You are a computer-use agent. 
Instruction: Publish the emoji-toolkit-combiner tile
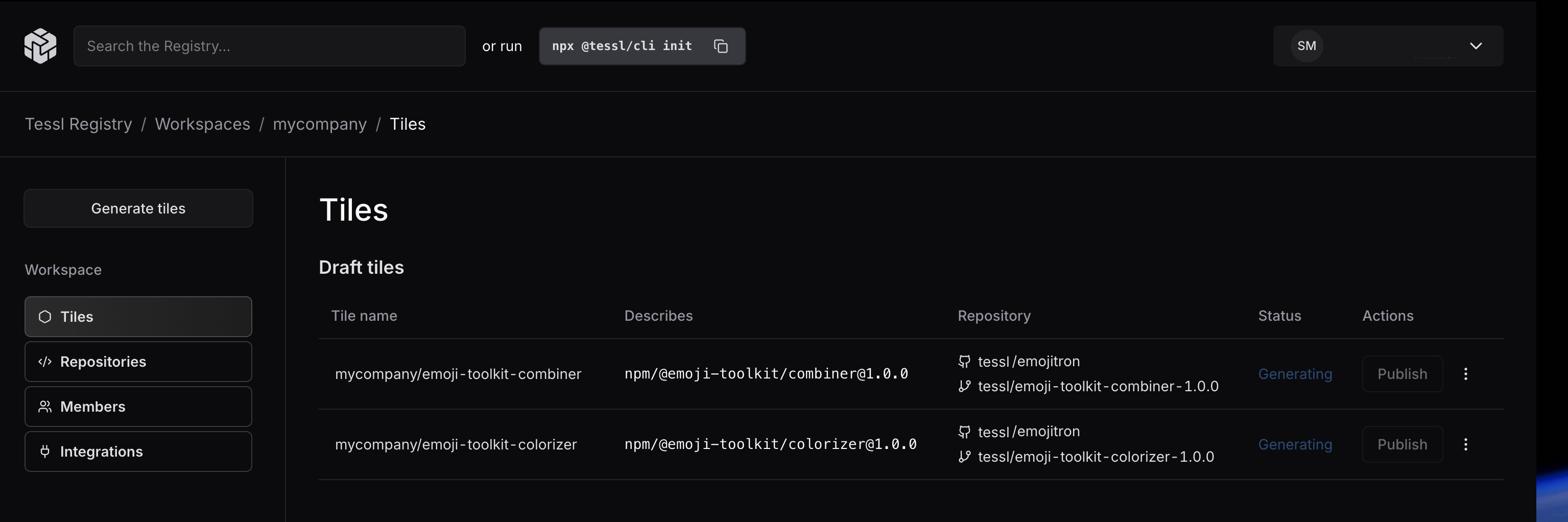click(1402, 374)
